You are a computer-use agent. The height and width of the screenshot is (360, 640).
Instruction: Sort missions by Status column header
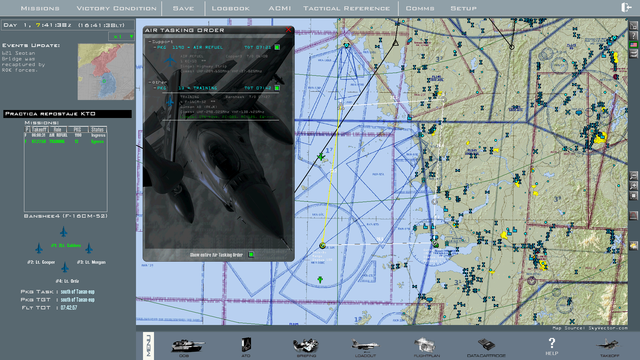click(x=97, y=129)
